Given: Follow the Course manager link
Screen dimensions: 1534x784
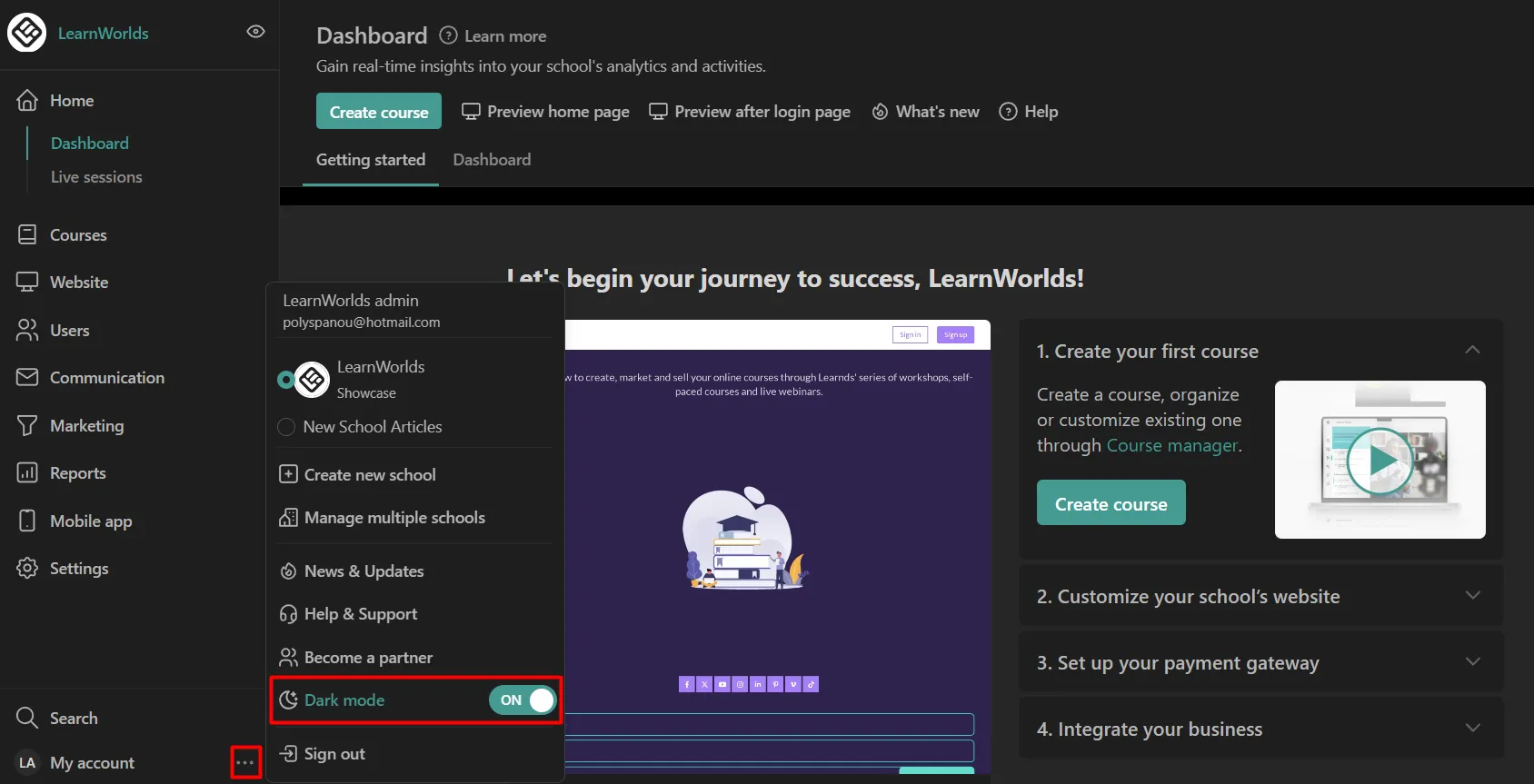Looking at the screenshot, I should [1171, 446].
